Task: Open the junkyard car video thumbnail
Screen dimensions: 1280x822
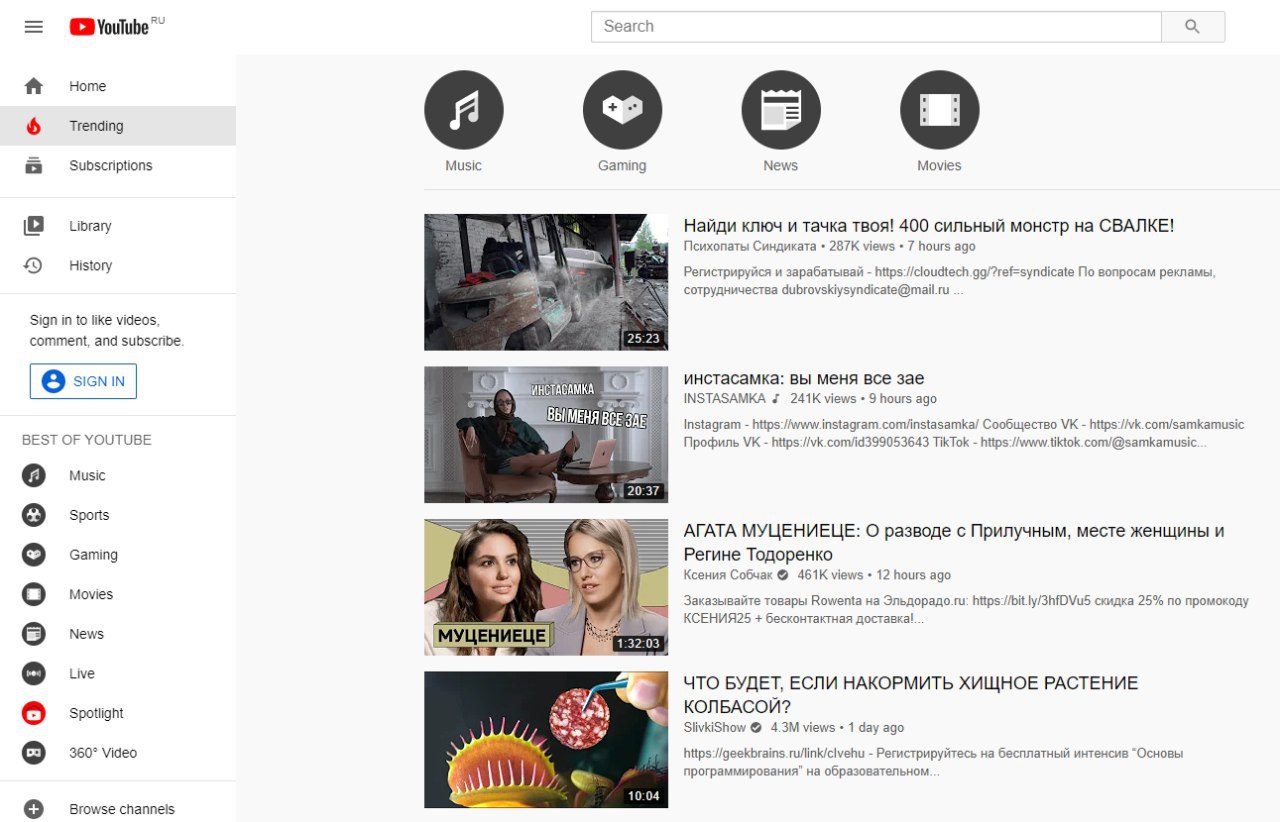Action: pyautogui.click(x=546, y=282)
